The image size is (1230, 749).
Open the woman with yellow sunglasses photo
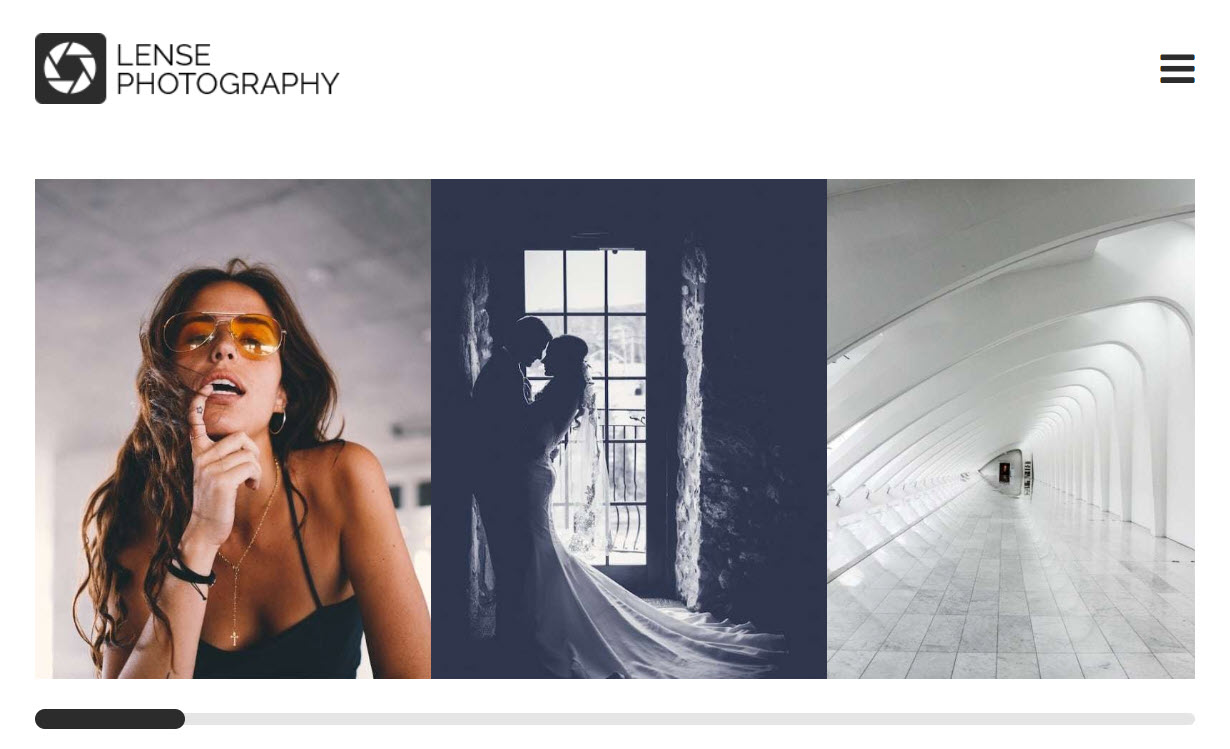click(233, 429)
